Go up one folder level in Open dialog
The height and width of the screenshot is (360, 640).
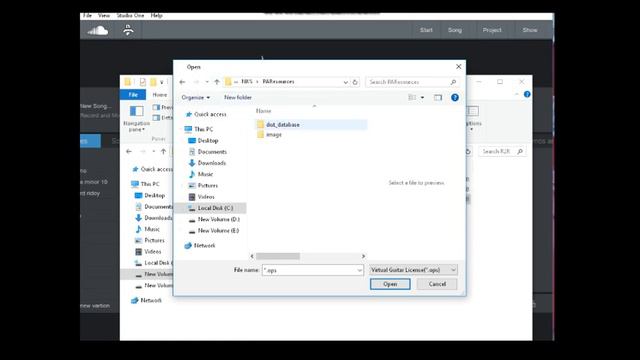tap(217, 82)
